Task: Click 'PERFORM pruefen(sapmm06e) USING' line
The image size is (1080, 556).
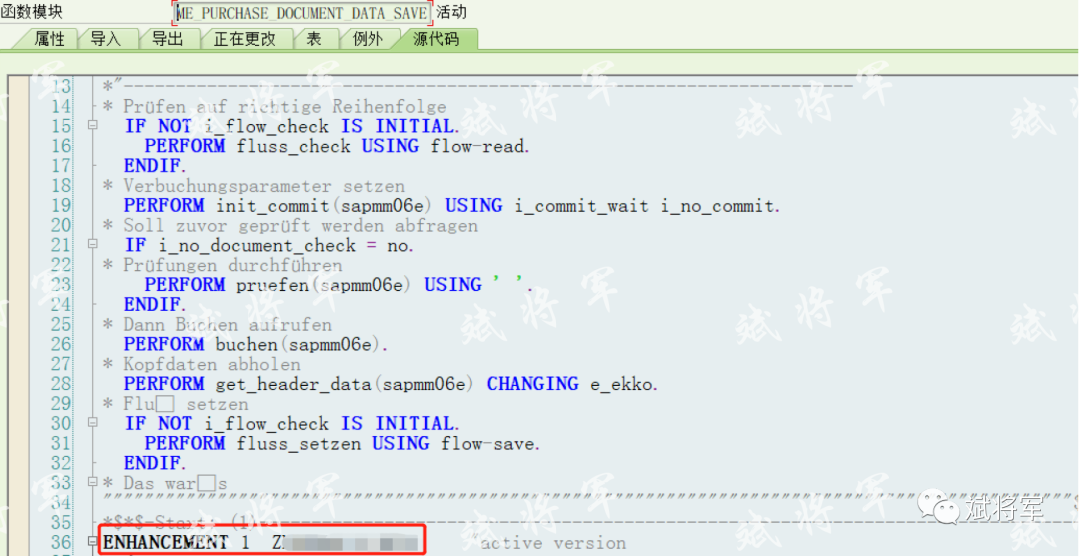Action: (x=339, y=285)
